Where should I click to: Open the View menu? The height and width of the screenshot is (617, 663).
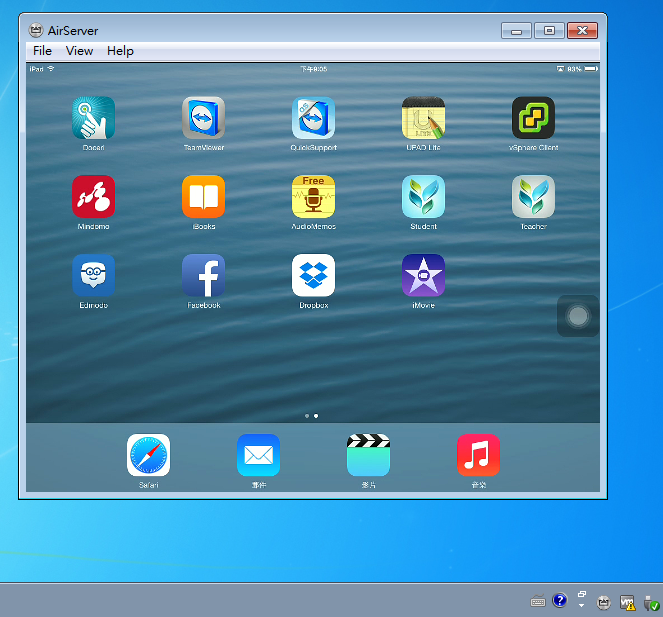pyautogui.click(x=79, y=51)
